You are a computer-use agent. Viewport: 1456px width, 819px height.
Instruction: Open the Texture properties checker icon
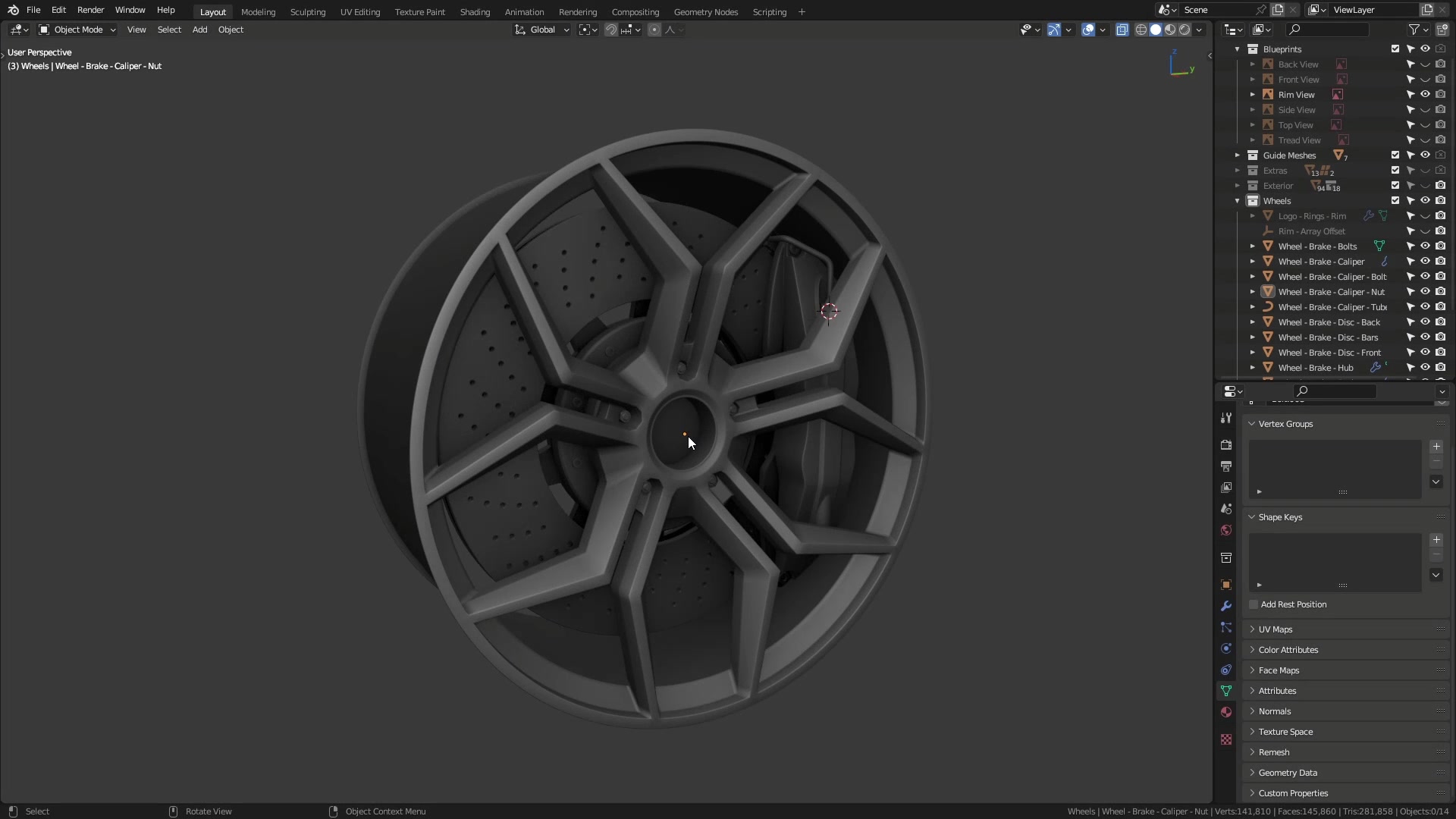pyautogui.click(x=1226, y=739)
